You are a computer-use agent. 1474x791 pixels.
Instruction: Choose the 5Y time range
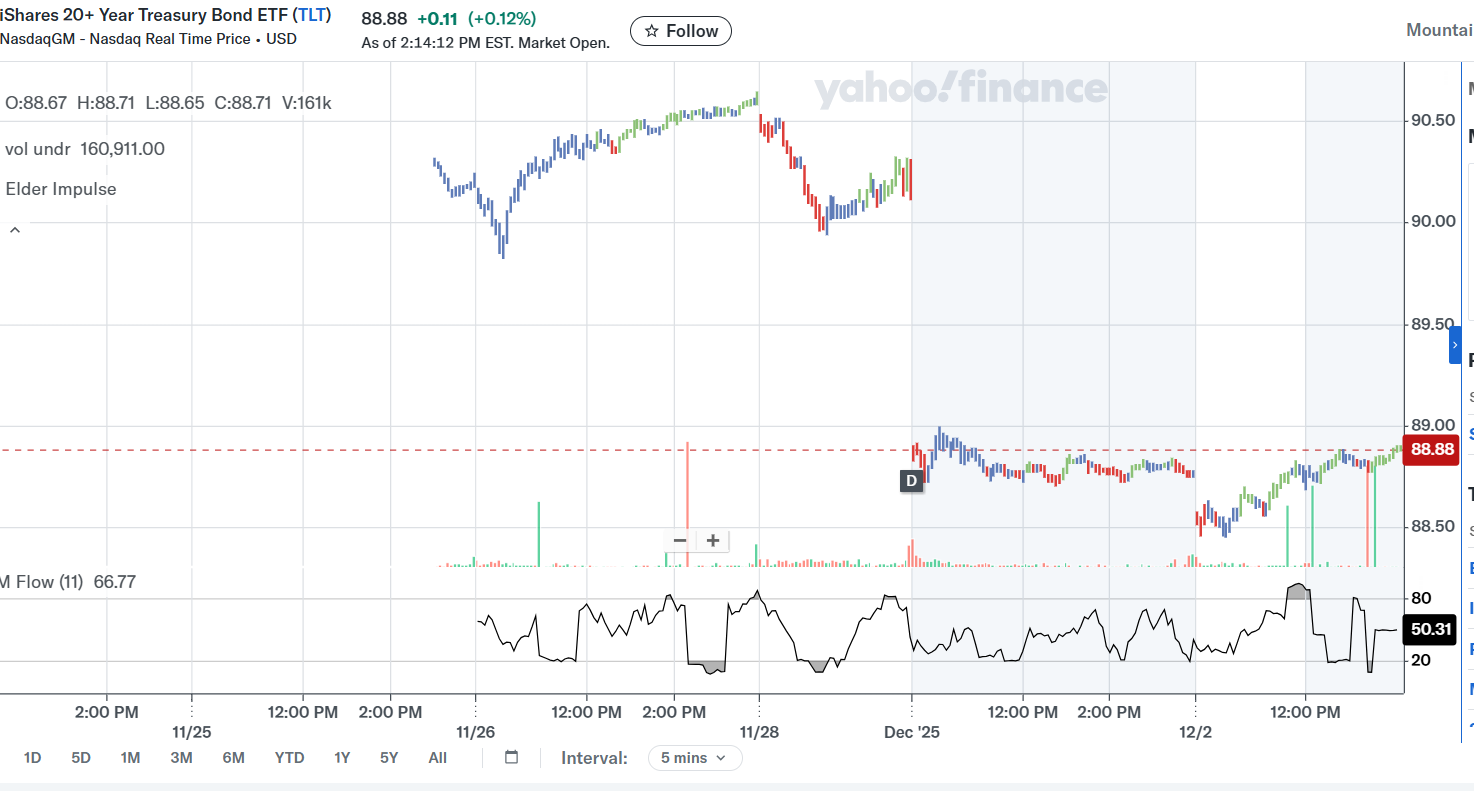coord(389,758)
